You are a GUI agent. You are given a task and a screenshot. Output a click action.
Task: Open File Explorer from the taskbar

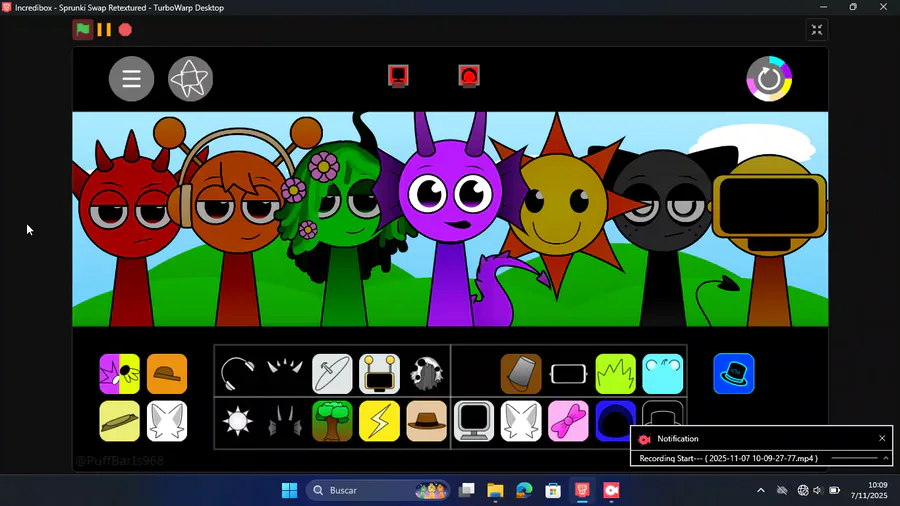click(495, 491)
